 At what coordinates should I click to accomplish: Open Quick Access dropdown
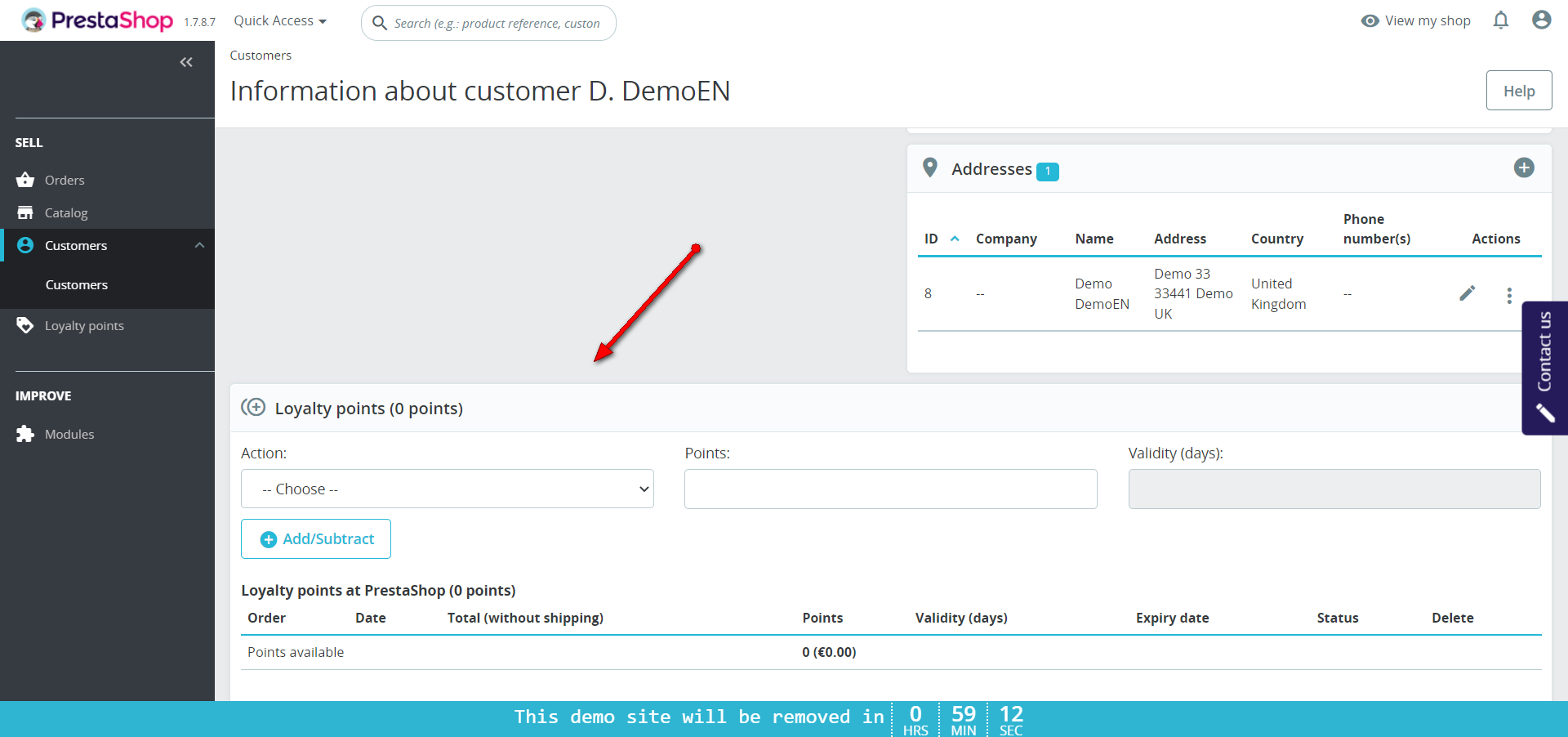(280, 21)
